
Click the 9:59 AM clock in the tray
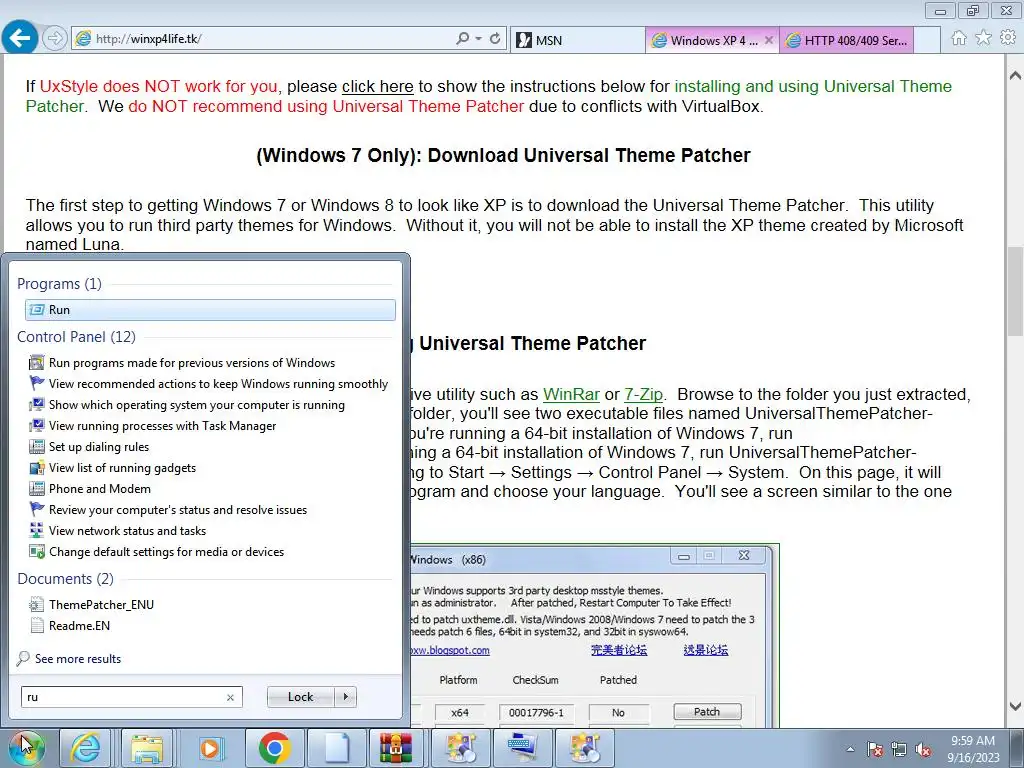tap(973, 741)
